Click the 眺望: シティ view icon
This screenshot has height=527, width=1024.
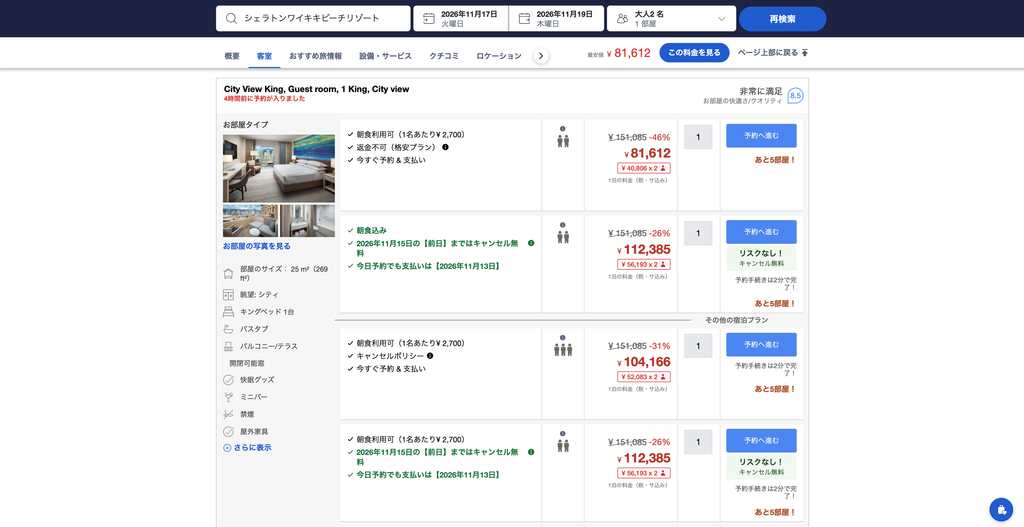coord(228,295)
